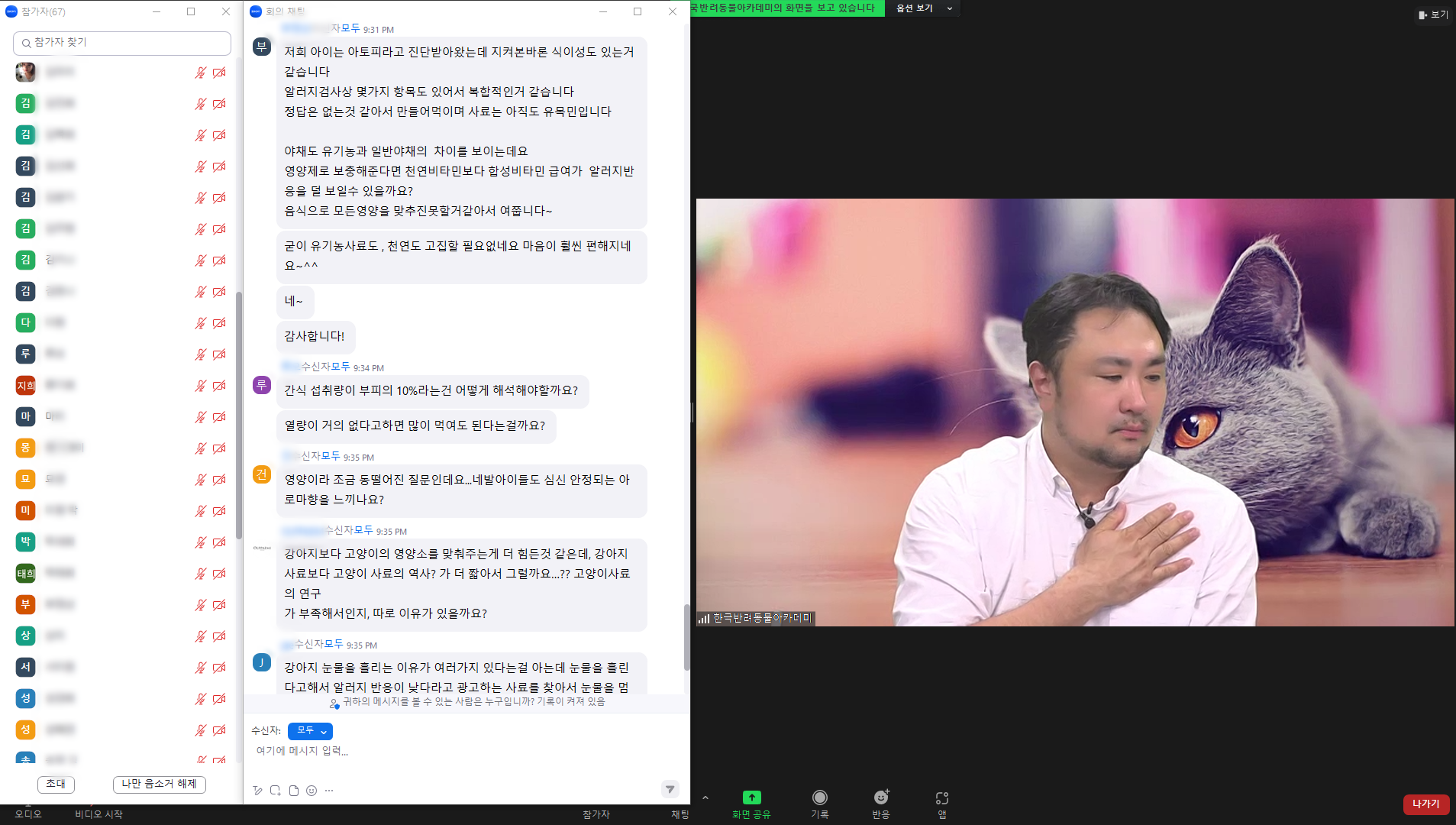Image resolution: width=1456 pixels, height=825 pixels.
Task: Click the shared video of the presenter
Action: tap(1075, 412)
